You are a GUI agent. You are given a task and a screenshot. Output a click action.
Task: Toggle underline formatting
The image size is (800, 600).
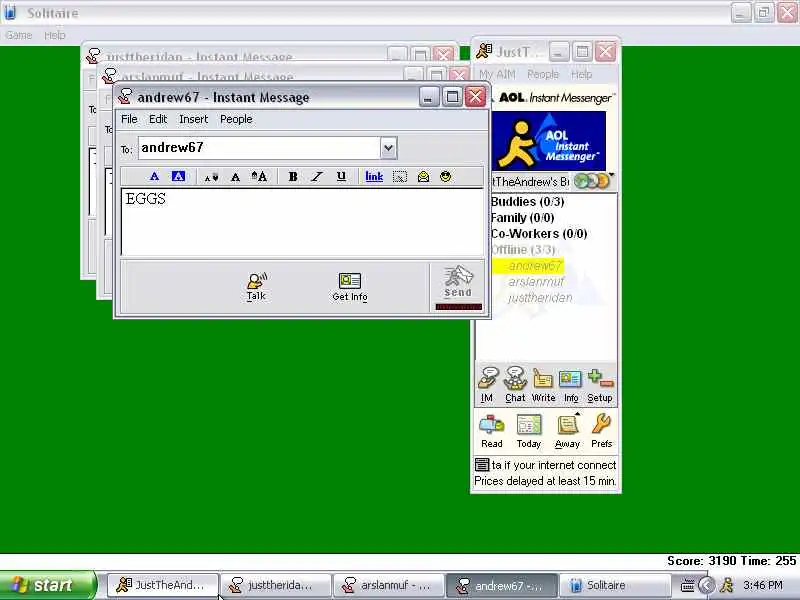(x=341, y=177)
